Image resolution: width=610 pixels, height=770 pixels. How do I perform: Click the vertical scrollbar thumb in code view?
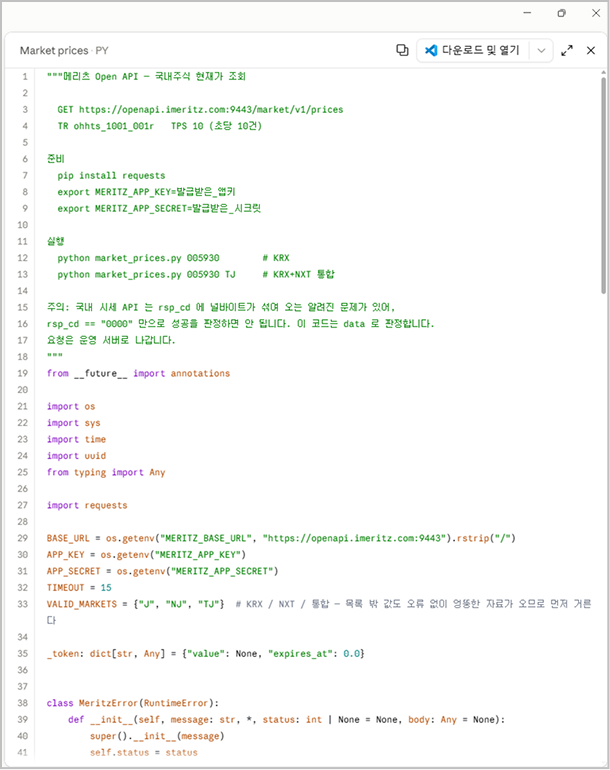coord(604,185)
